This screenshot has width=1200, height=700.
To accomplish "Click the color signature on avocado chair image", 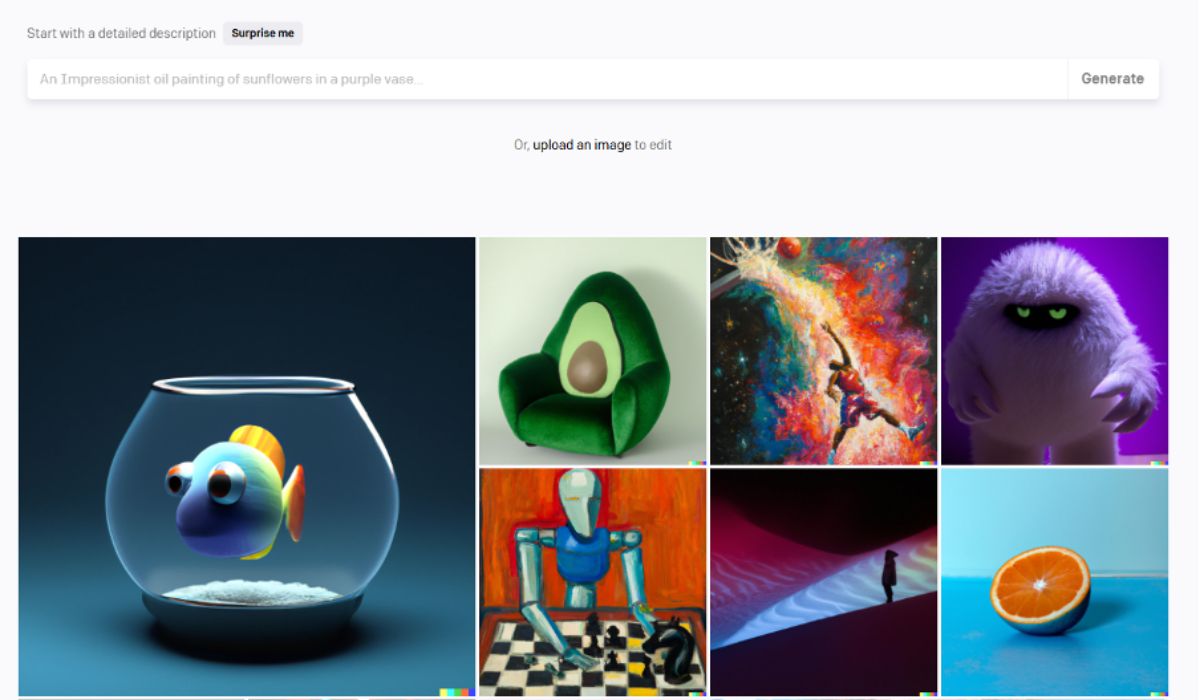I will [698, 463].
